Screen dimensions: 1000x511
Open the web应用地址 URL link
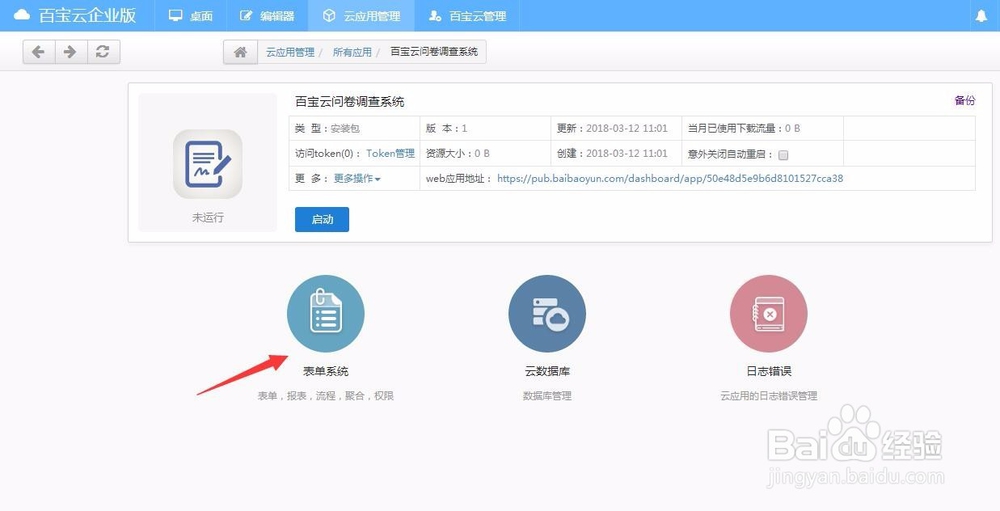pos(670,179)
